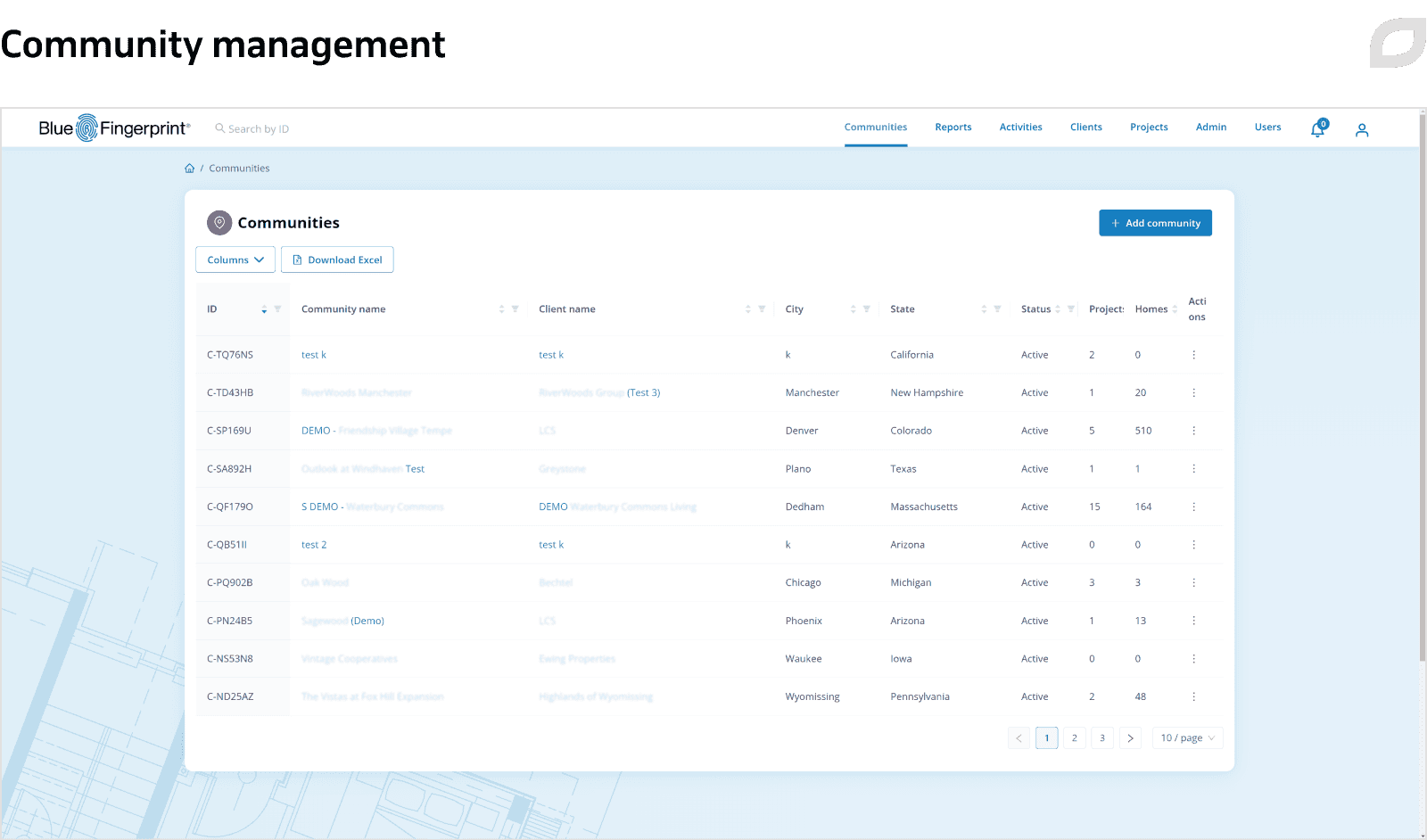Expand the Columns dropdown
The image size is (1427, 840).
(x=235, y=259)
